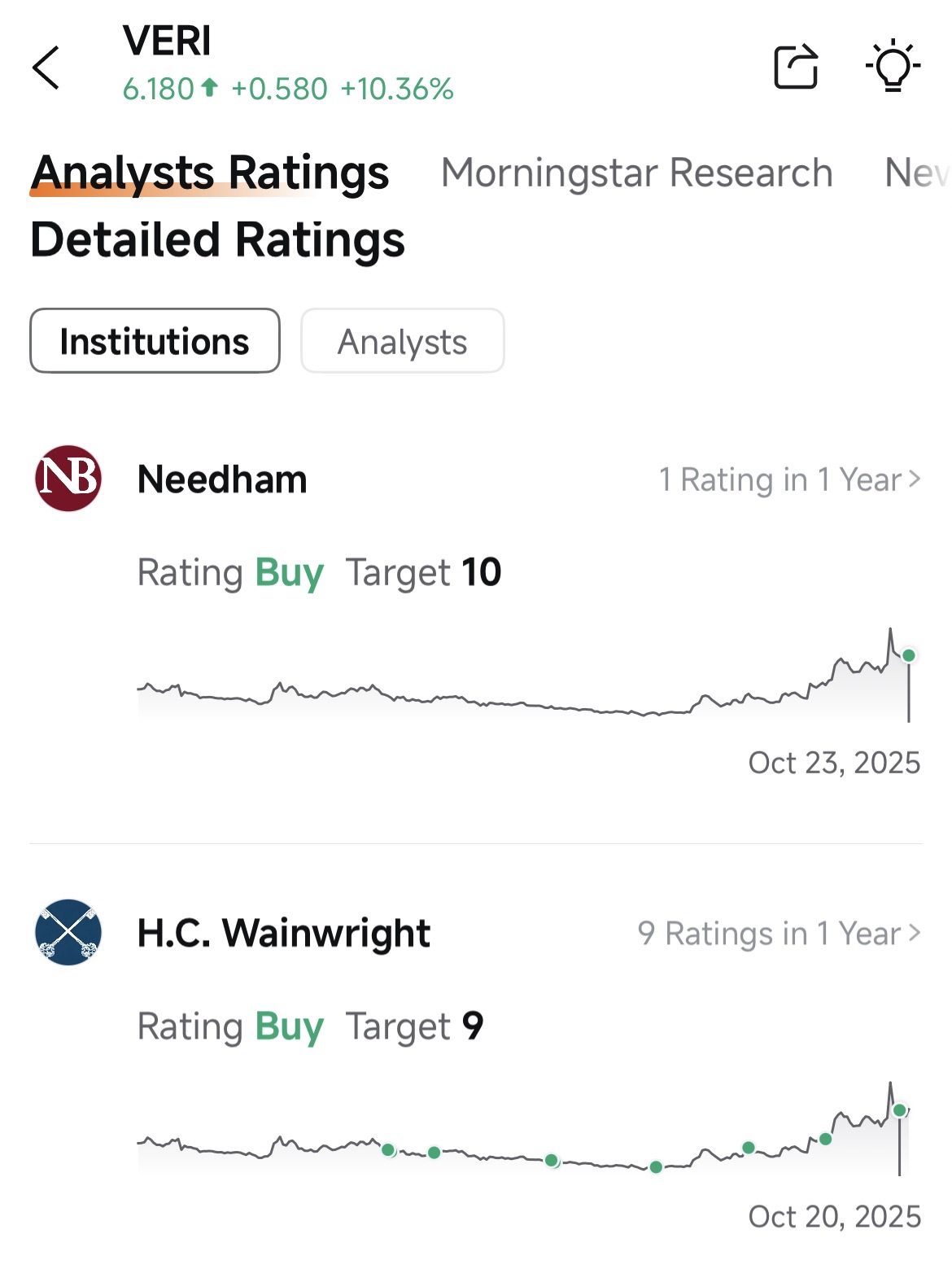The image size is (952, 1269).
Task: Select the Institutions toggle
Action: (x=155, y=341)
